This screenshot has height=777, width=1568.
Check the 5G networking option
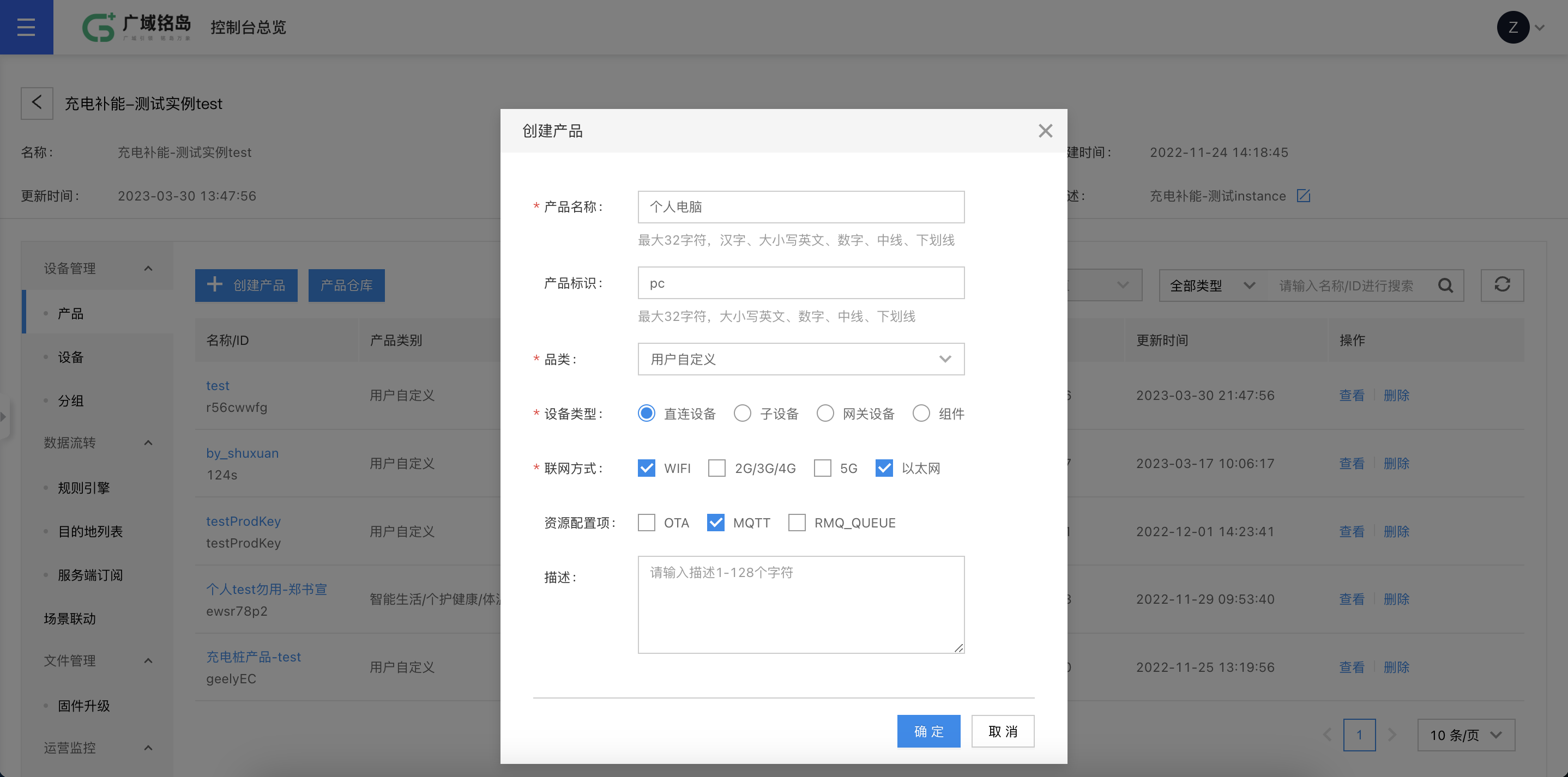tap(822, 468)
